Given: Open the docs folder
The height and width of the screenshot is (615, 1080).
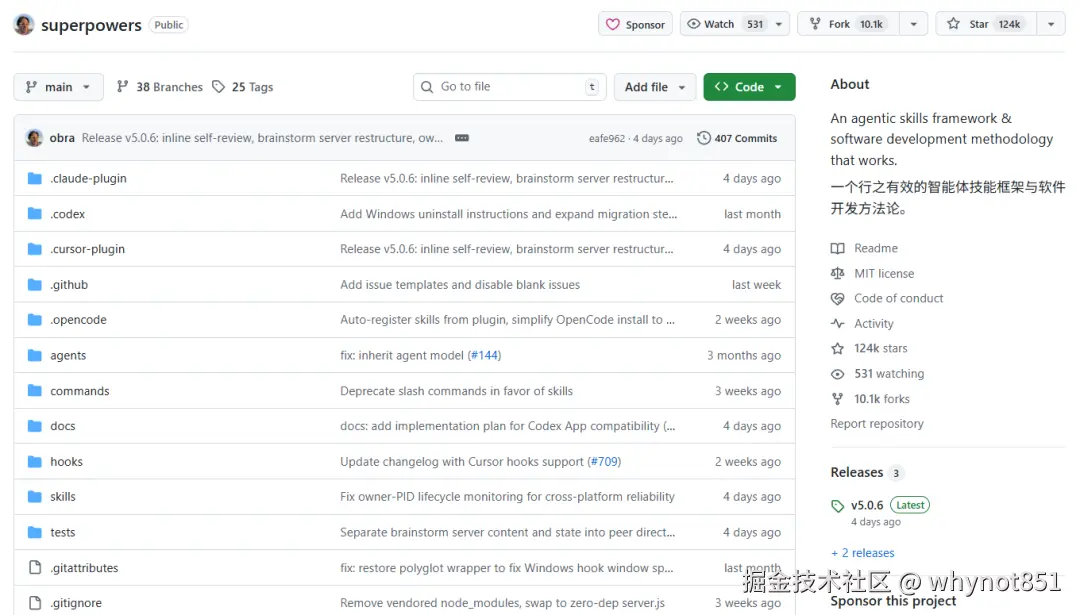Looking at the screenshot, I should click(63, 426).
